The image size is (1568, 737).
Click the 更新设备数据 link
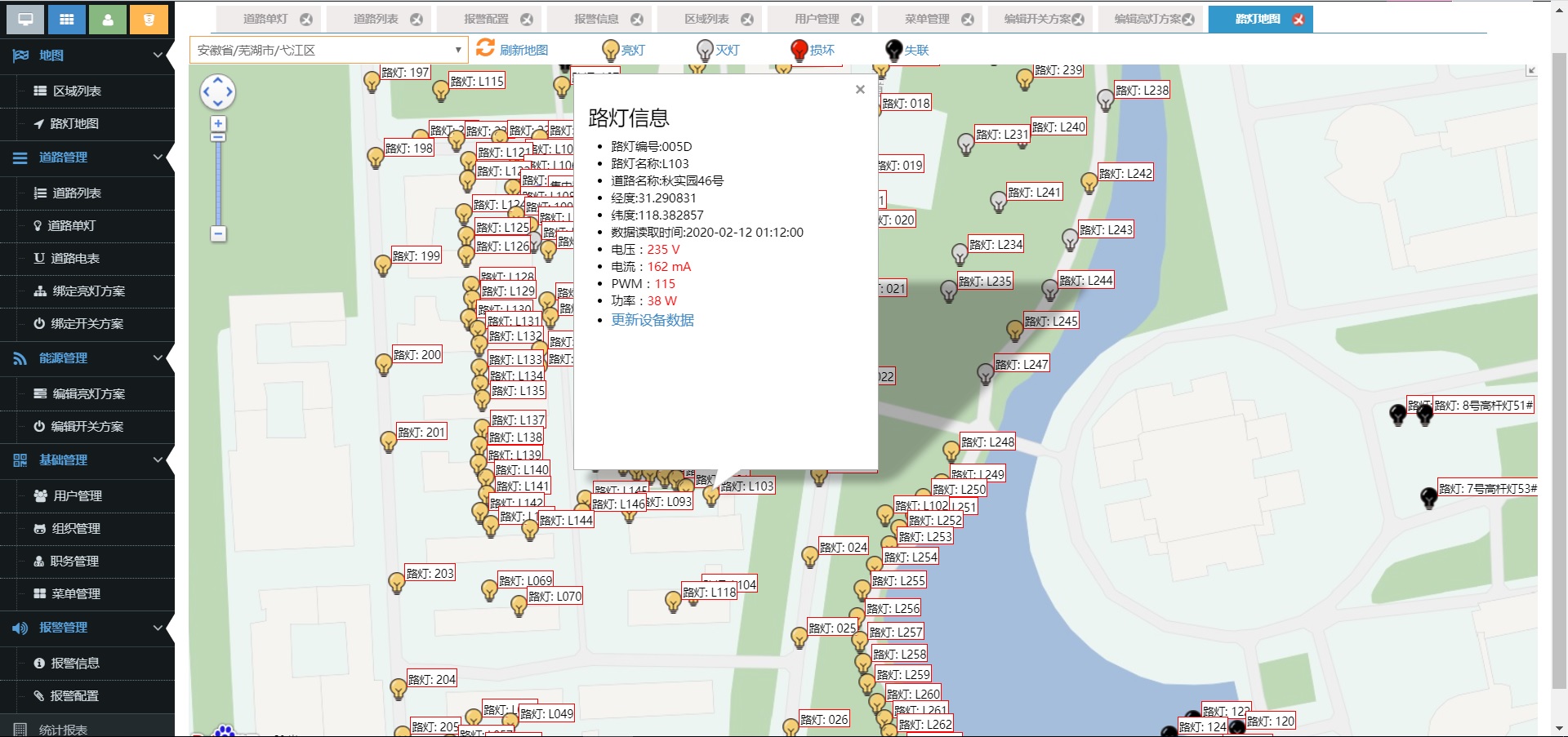(x=653, y=320)
